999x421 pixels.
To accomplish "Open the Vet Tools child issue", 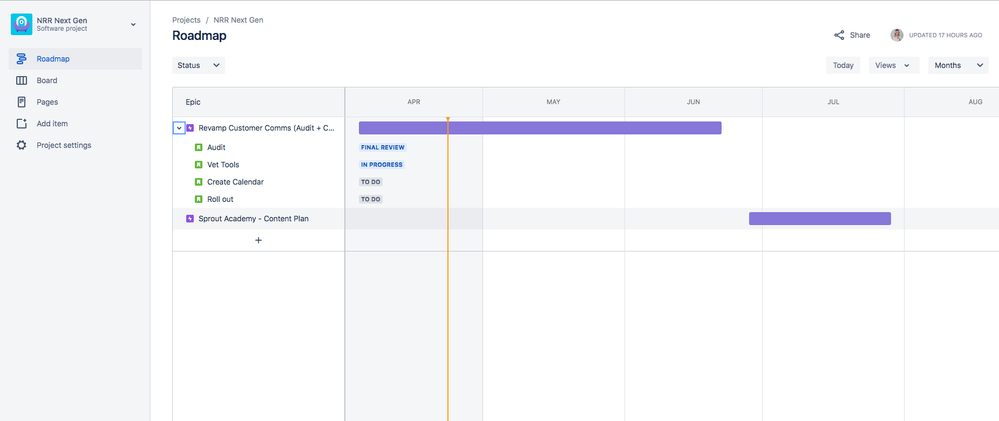I will click(x=223, y=164).
